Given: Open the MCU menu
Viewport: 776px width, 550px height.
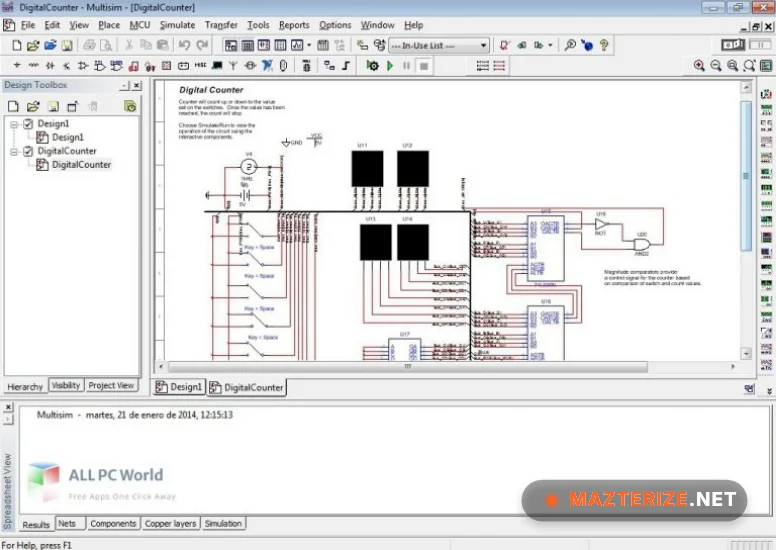Looking at the screenshot, I should (x=140, y=25).
